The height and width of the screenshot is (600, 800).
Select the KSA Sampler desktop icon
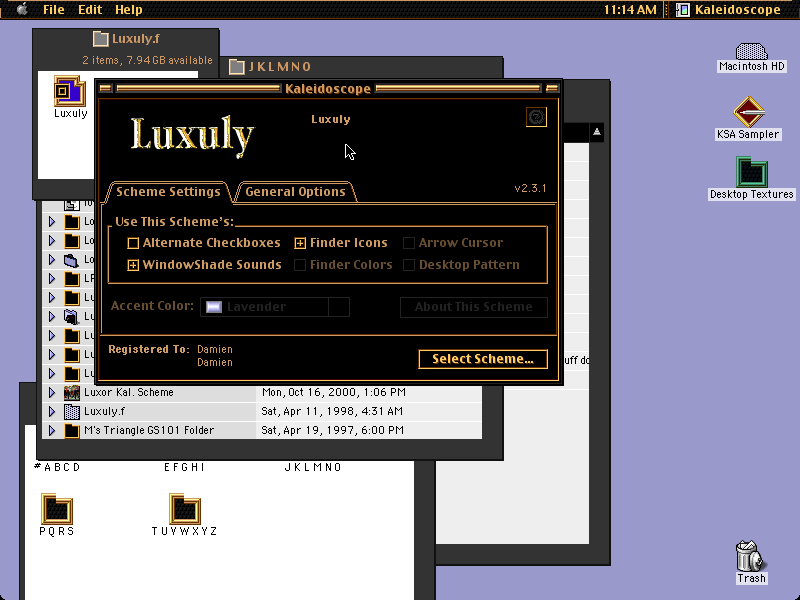[748, 112]
